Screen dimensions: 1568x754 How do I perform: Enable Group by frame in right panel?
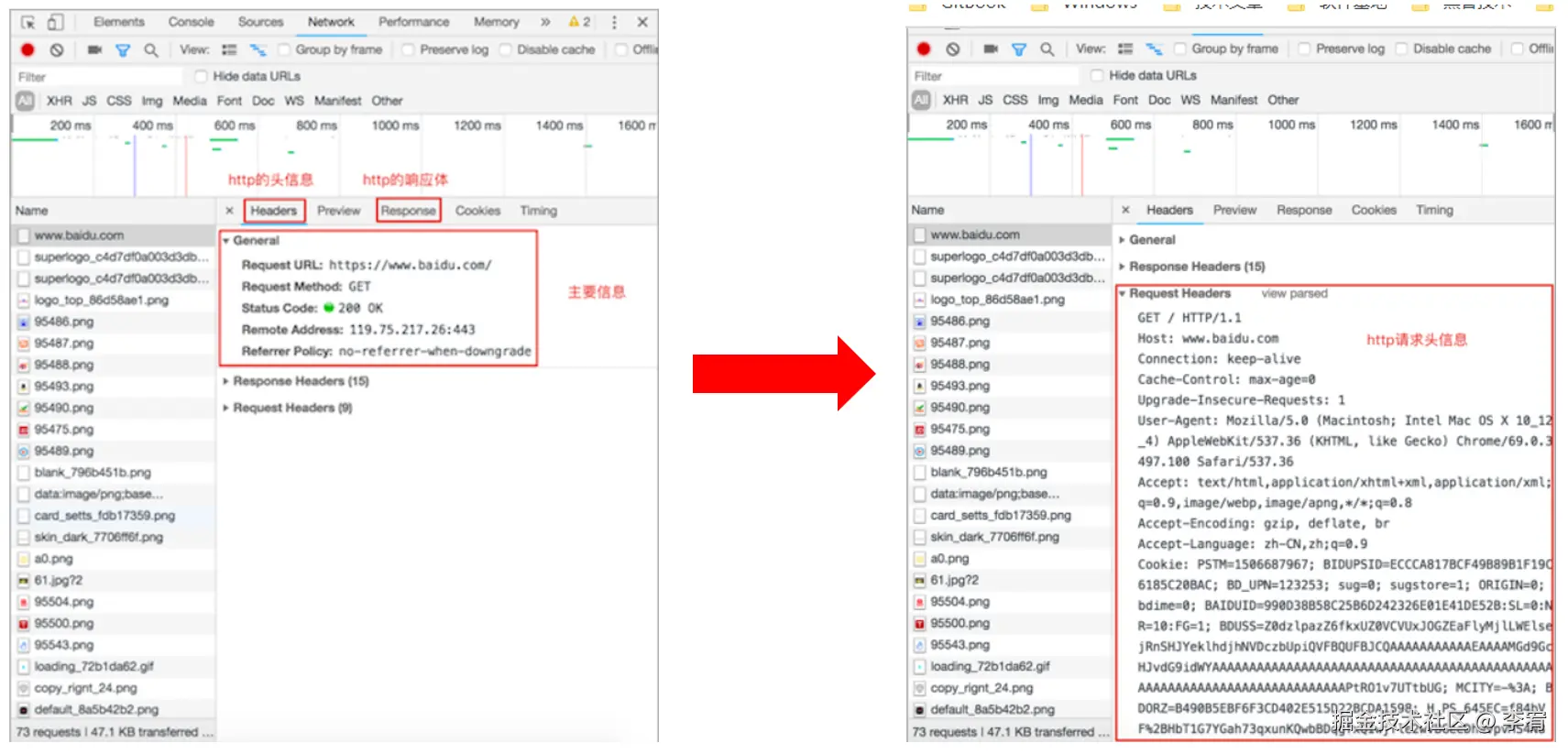pyautogui.click(x=1180, y=49)
